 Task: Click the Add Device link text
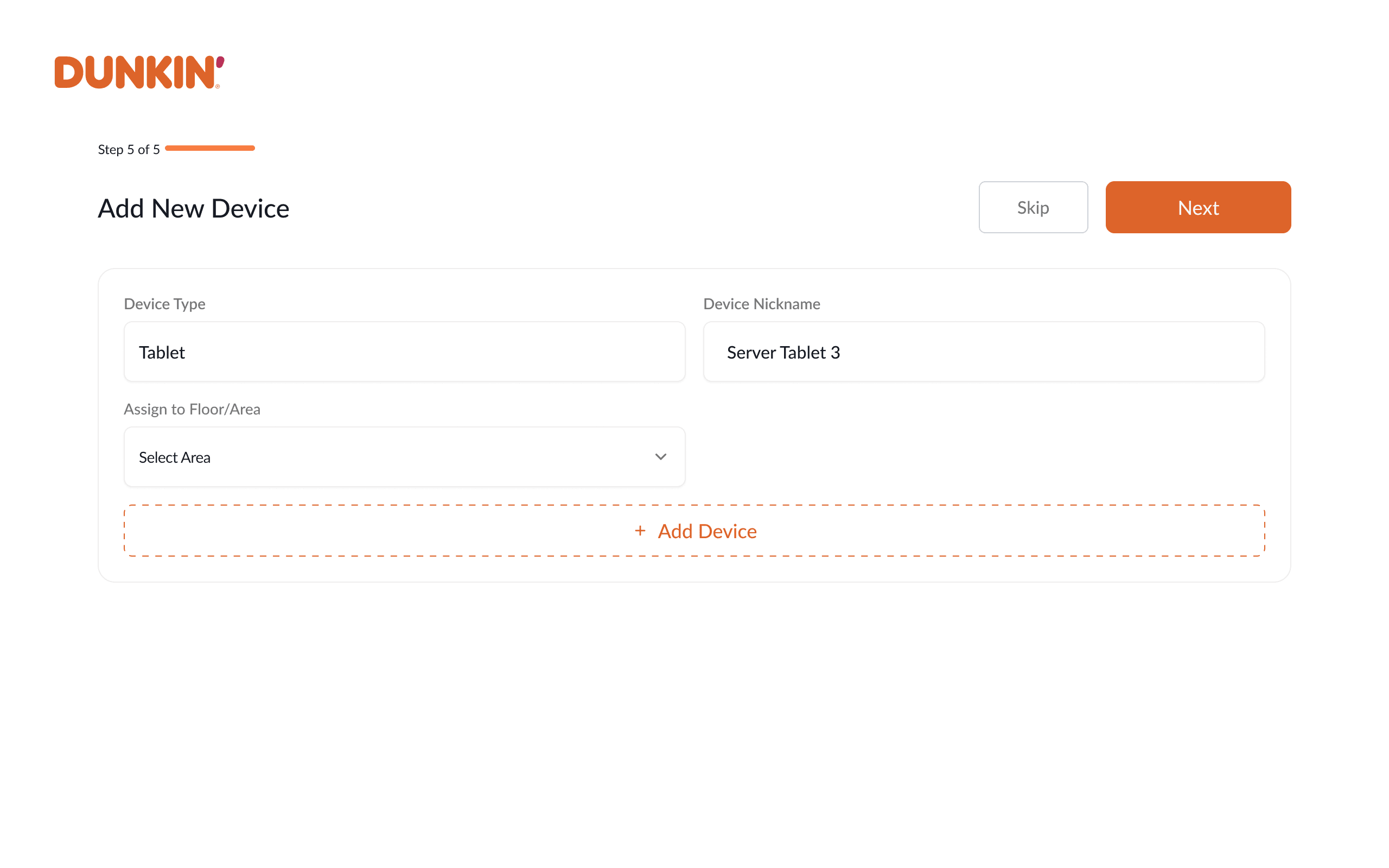tap(706, 531)
